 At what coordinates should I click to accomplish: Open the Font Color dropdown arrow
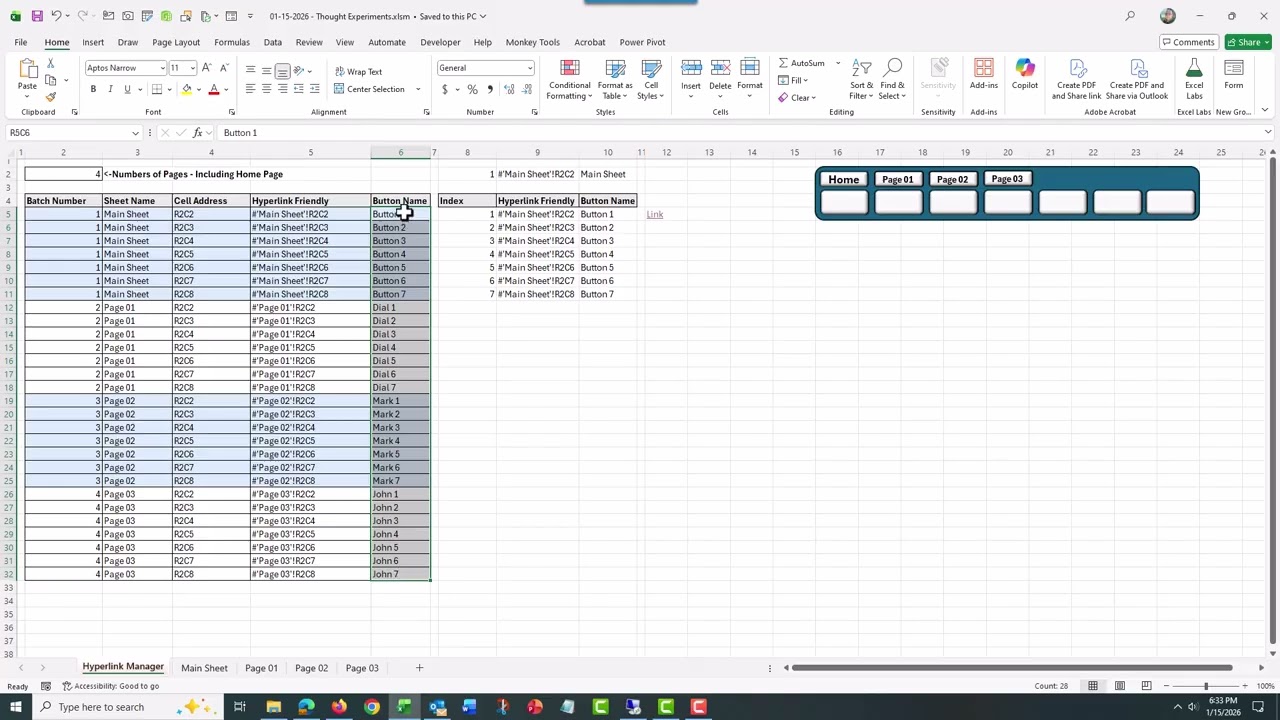click(x=225, y=89)
